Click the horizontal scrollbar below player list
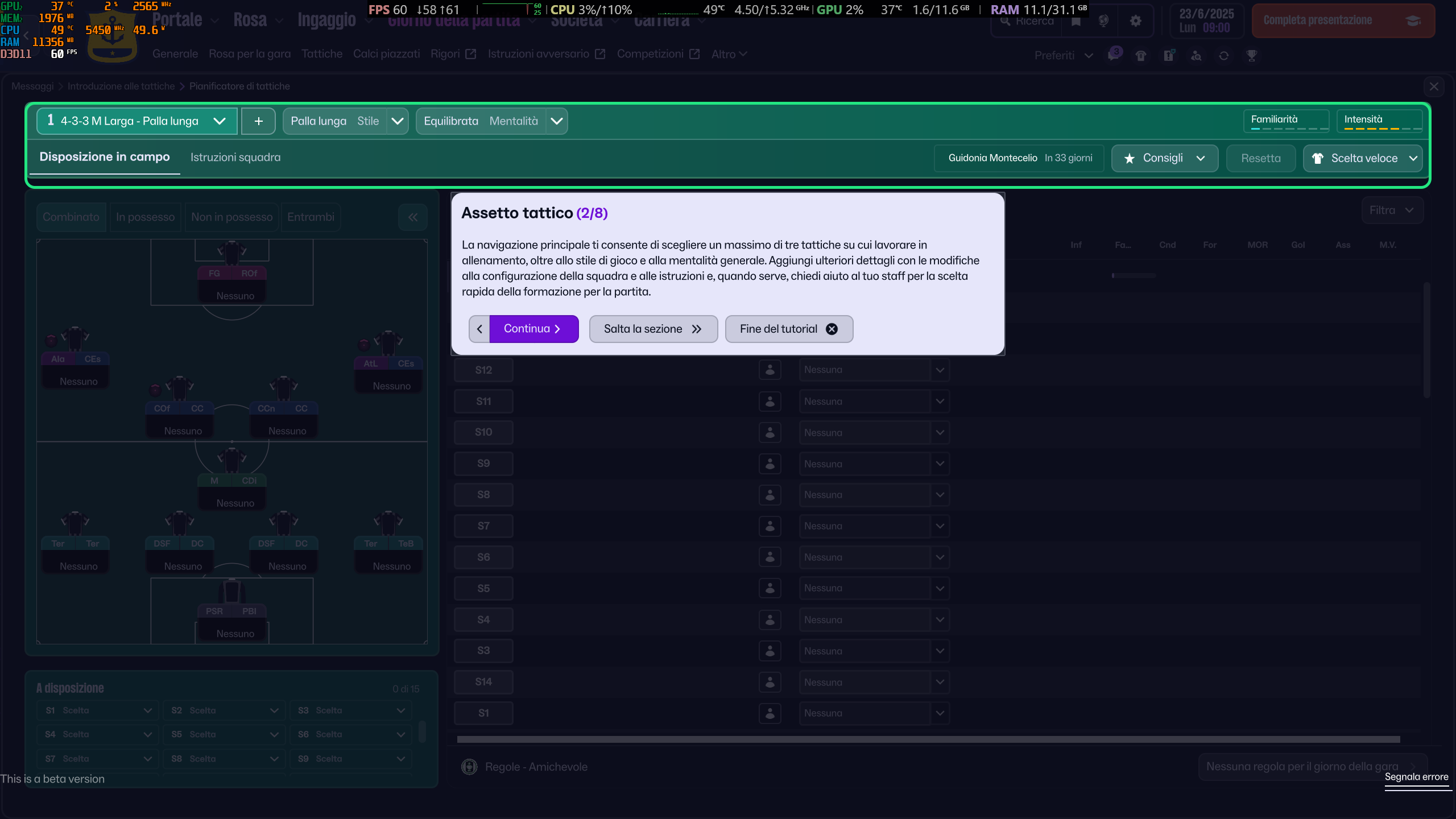This screenshot has height=819, width=1456. [x=928, y=739]
